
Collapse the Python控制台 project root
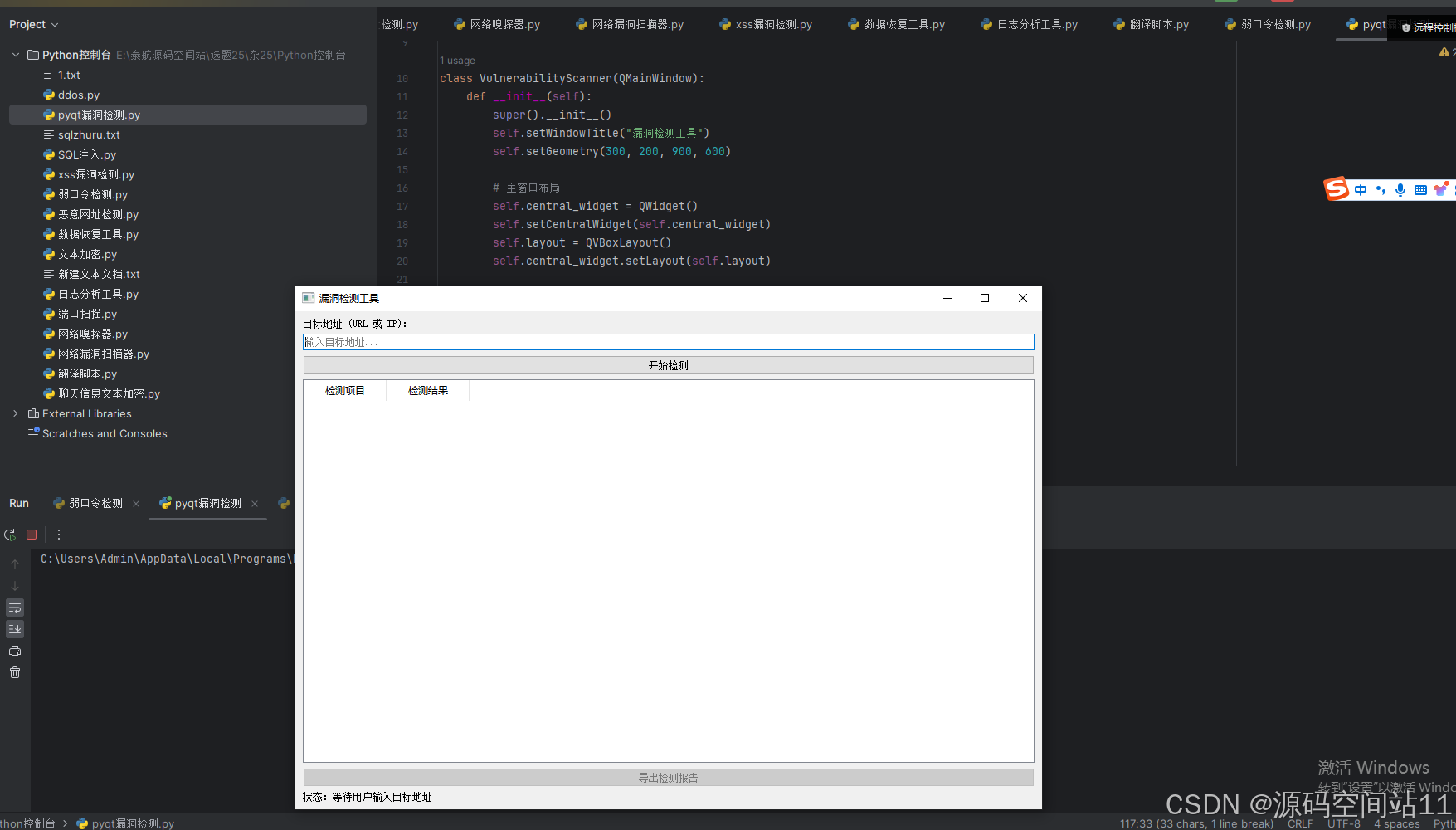[15, 55]
